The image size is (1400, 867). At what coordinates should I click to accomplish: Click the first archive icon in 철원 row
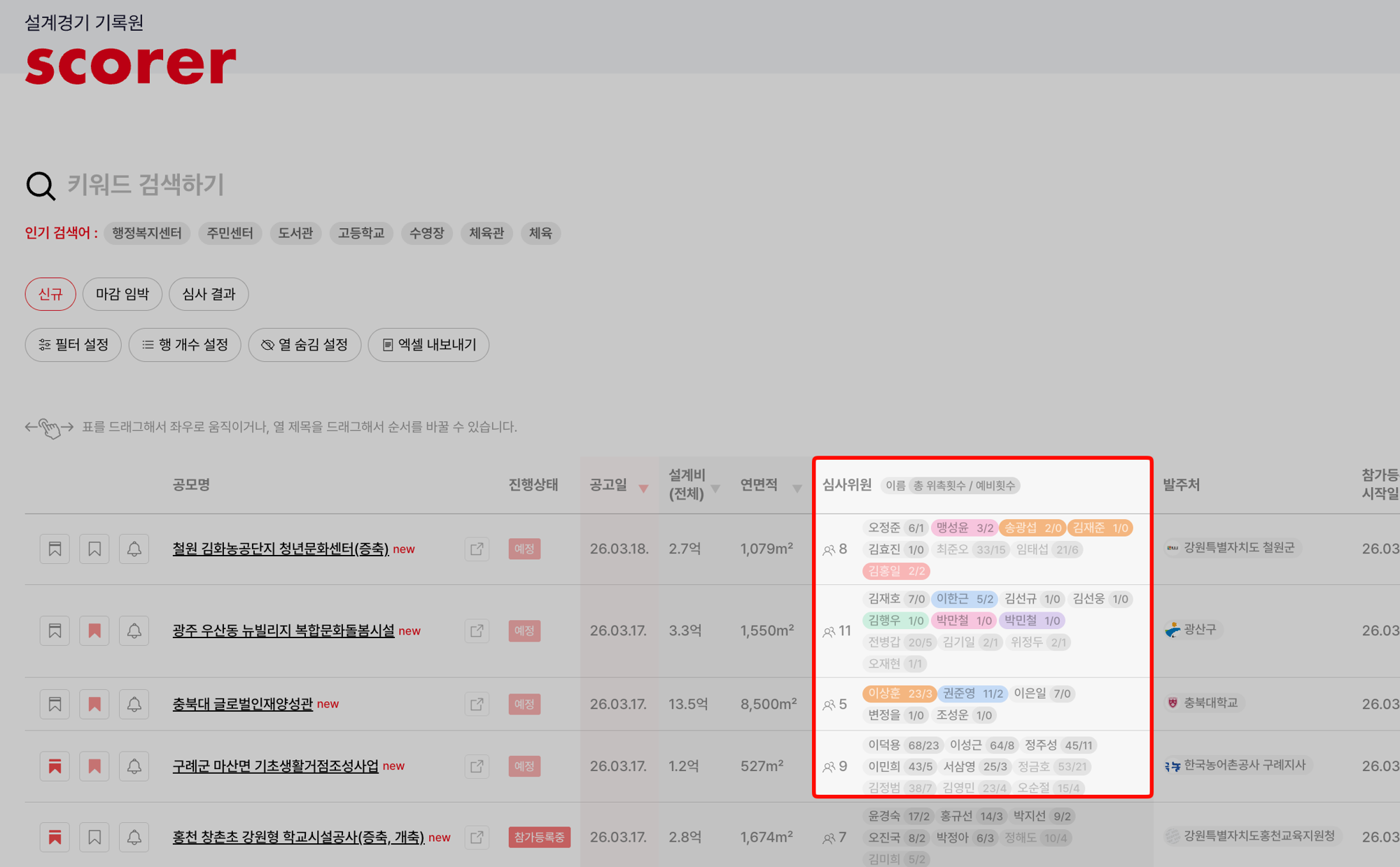55,549
